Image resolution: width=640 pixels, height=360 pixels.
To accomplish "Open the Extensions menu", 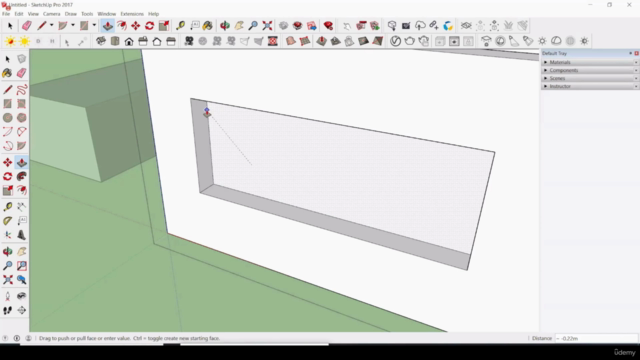I will 132,14.
